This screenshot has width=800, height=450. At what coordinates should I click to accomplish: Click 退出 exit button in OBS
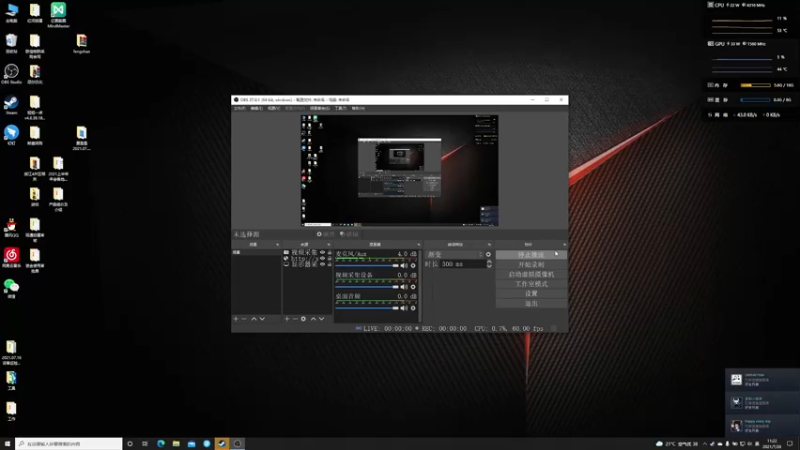point(531,303)
